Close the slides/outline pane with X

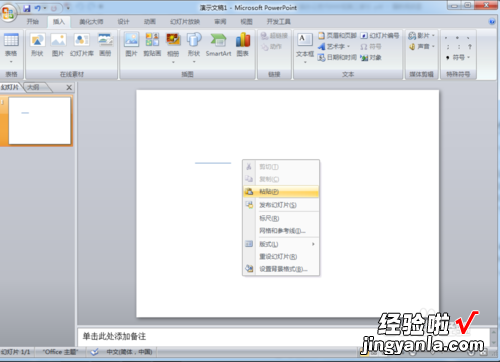coord(69,87)
